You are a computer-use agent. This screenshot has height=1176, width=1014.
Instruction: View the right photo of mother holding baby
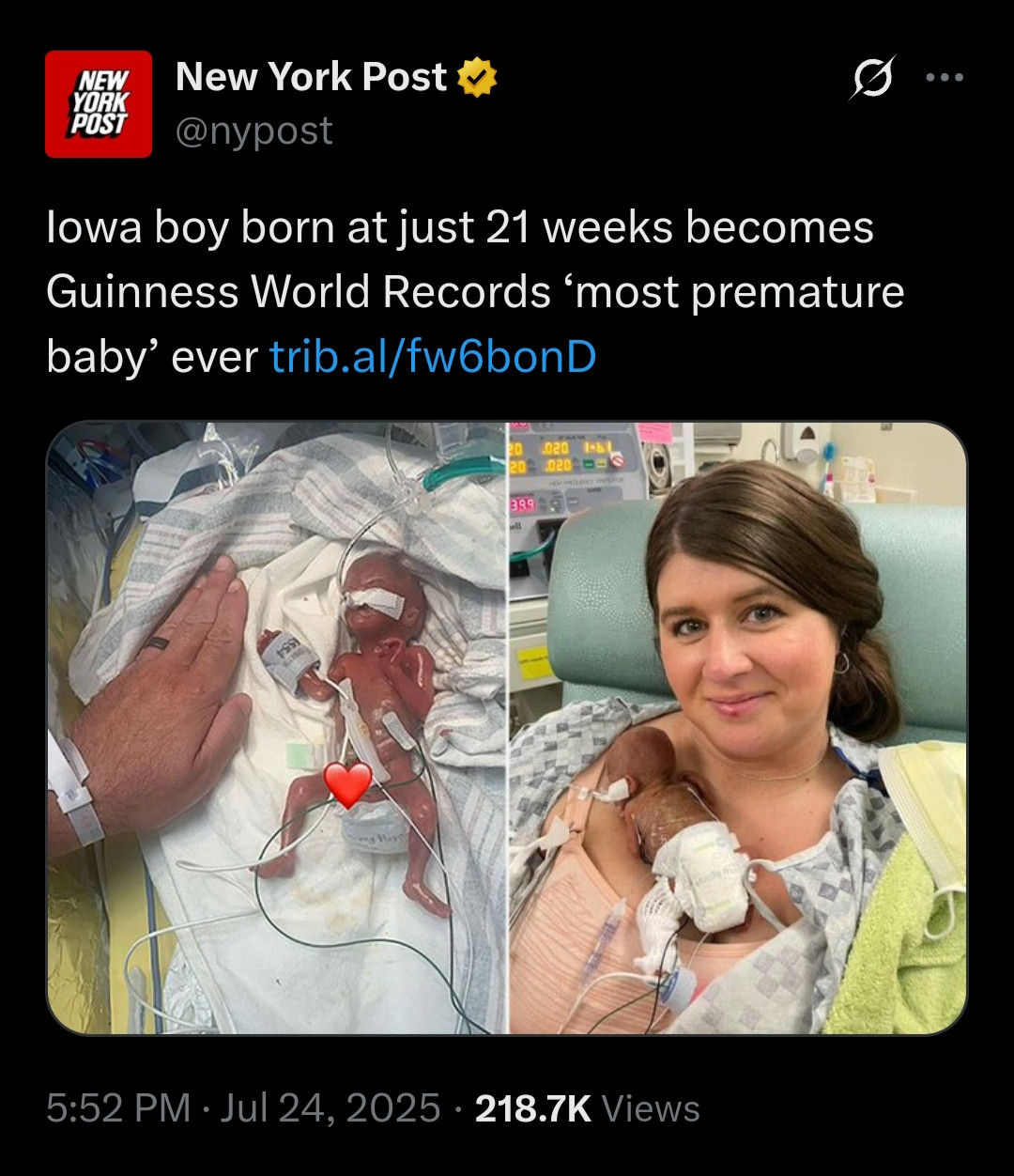point(738,728)
